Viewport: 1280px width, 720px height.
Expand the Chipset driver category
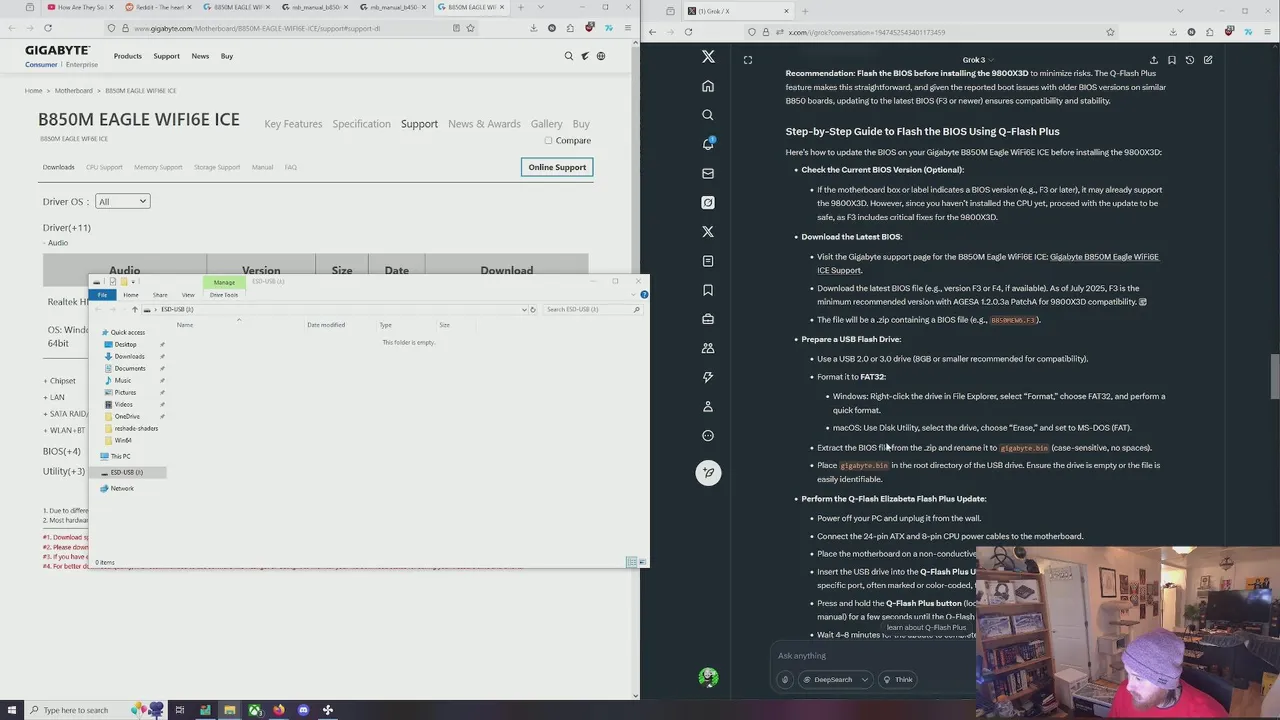(59, 381)
